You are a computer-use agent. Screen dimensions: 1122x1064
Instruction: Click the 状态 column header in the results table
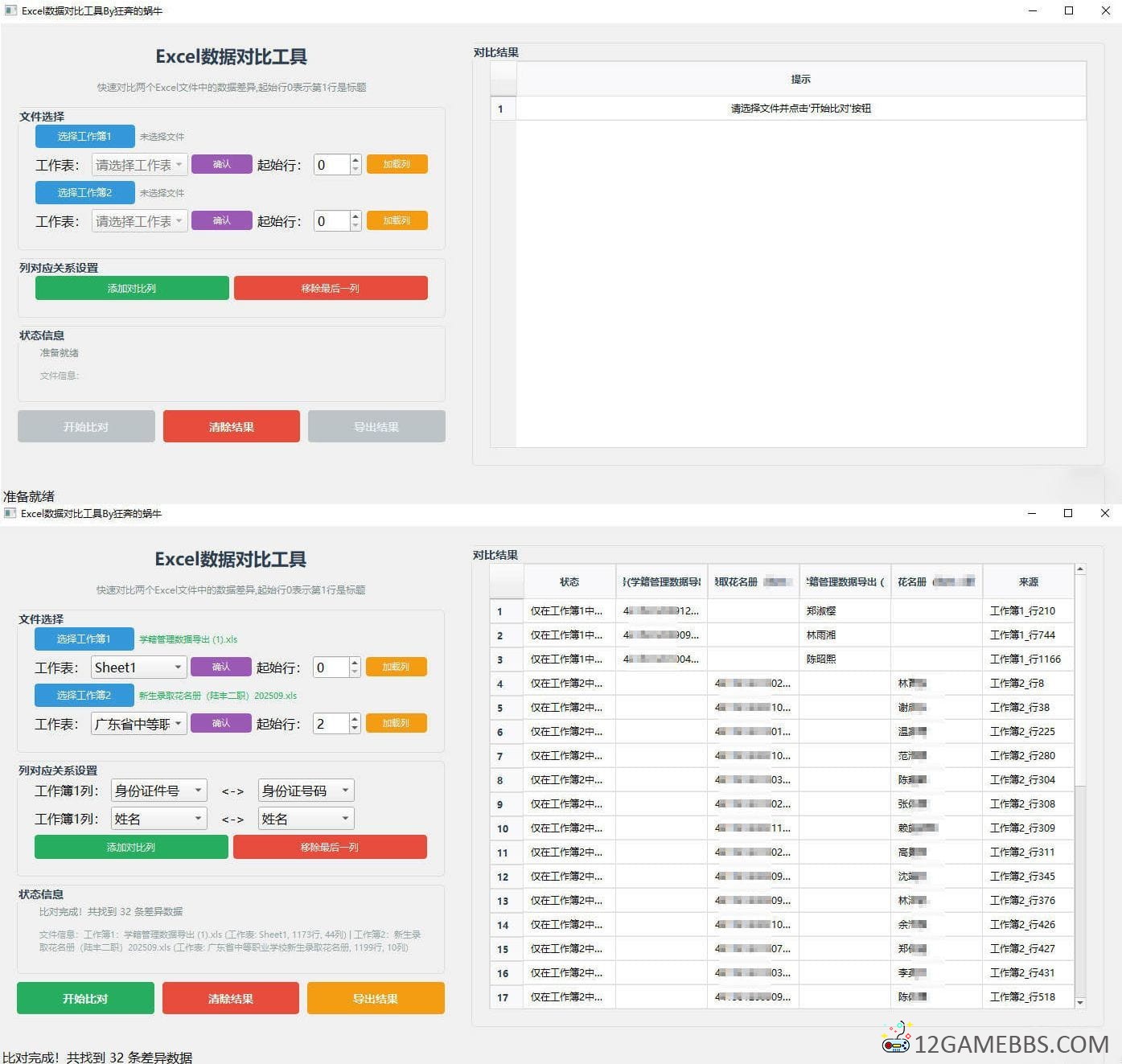tap(569, 581)
